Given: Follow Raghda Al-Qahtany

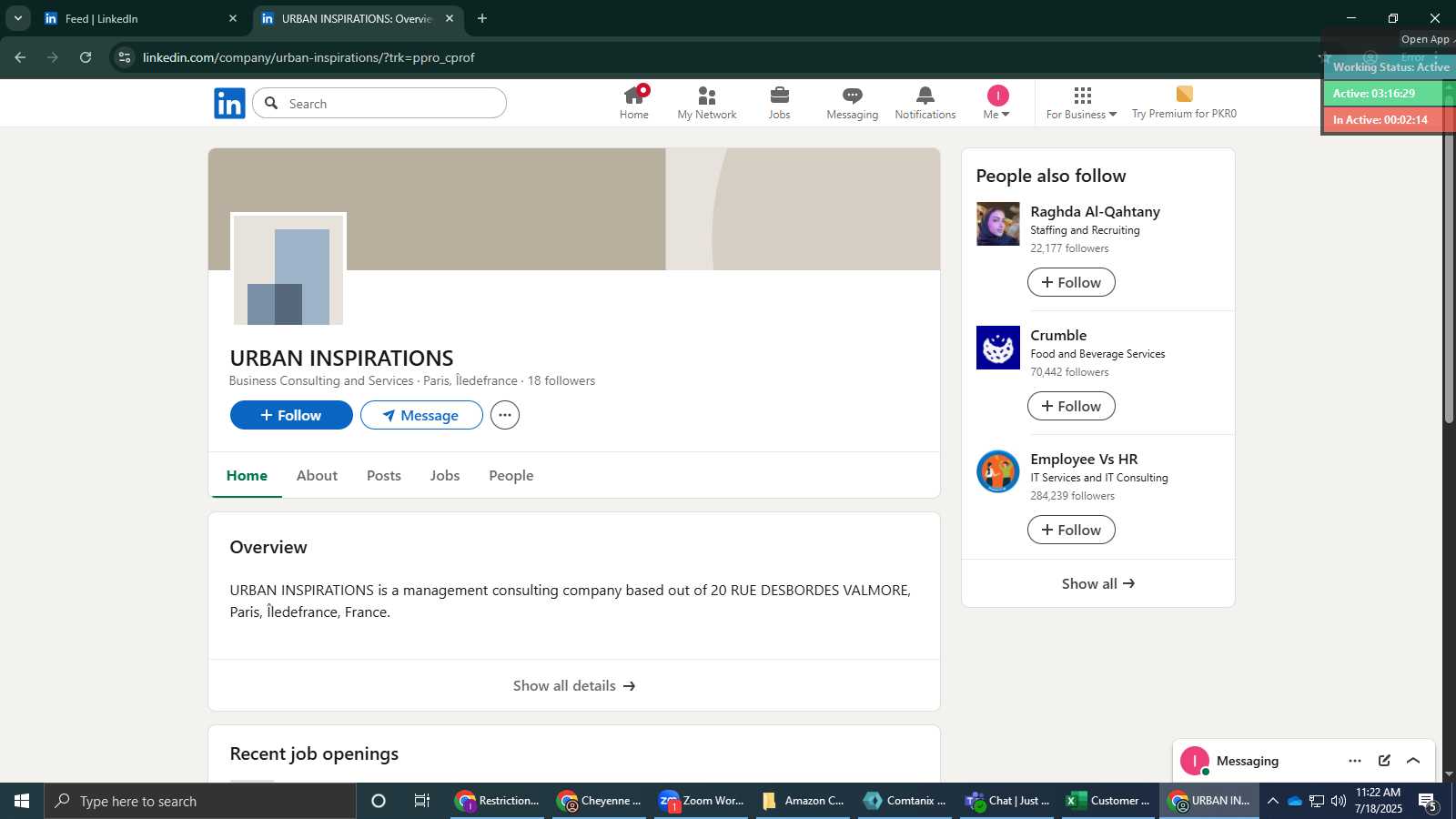Looking at the screenshot, I should tap(1071, 282).
